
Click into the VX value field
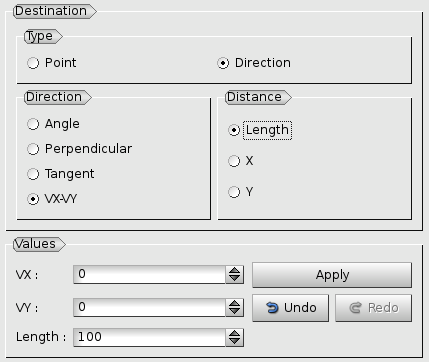tap(149, 274)
